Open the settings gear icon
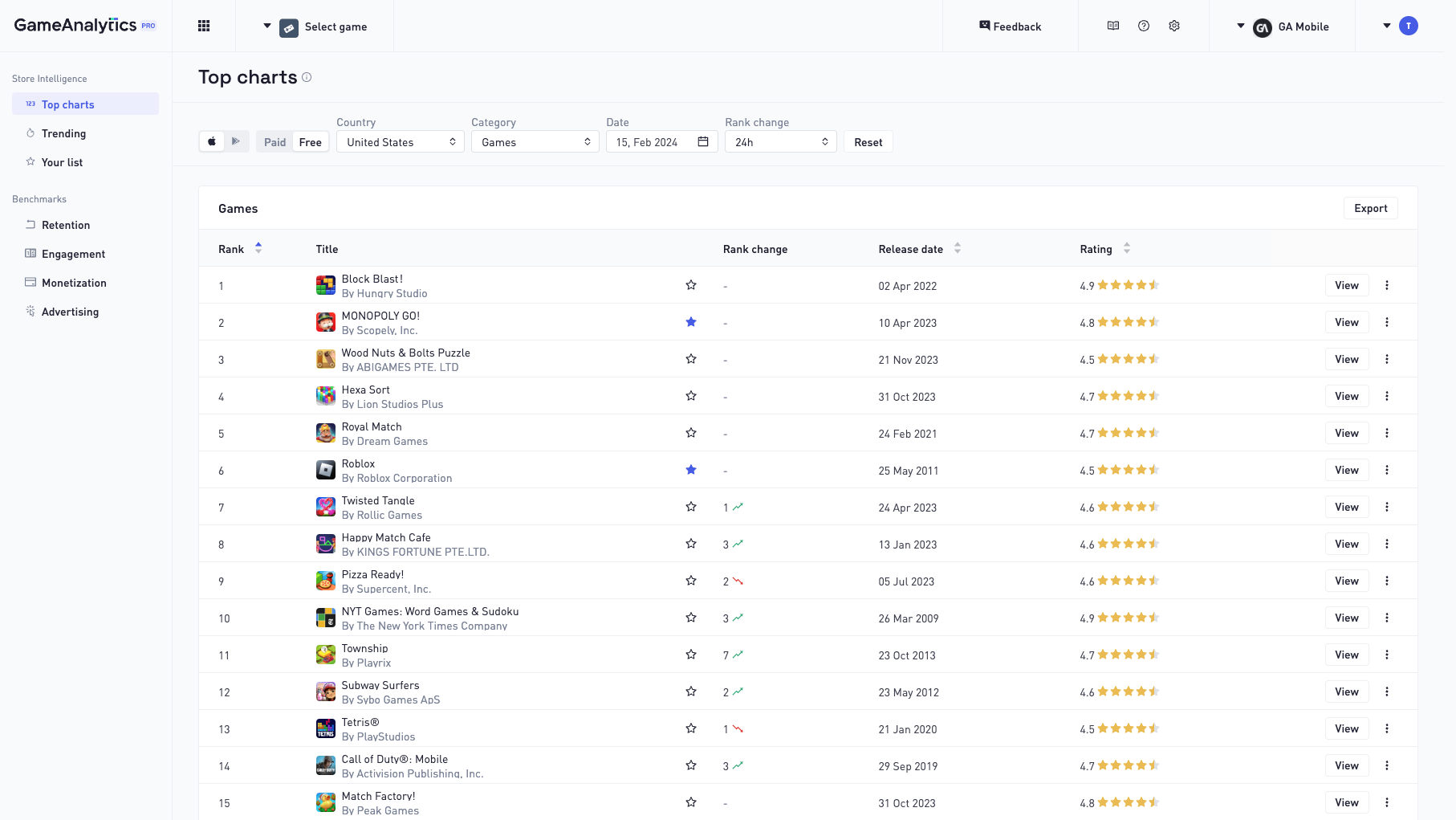 click(1174, 26)
